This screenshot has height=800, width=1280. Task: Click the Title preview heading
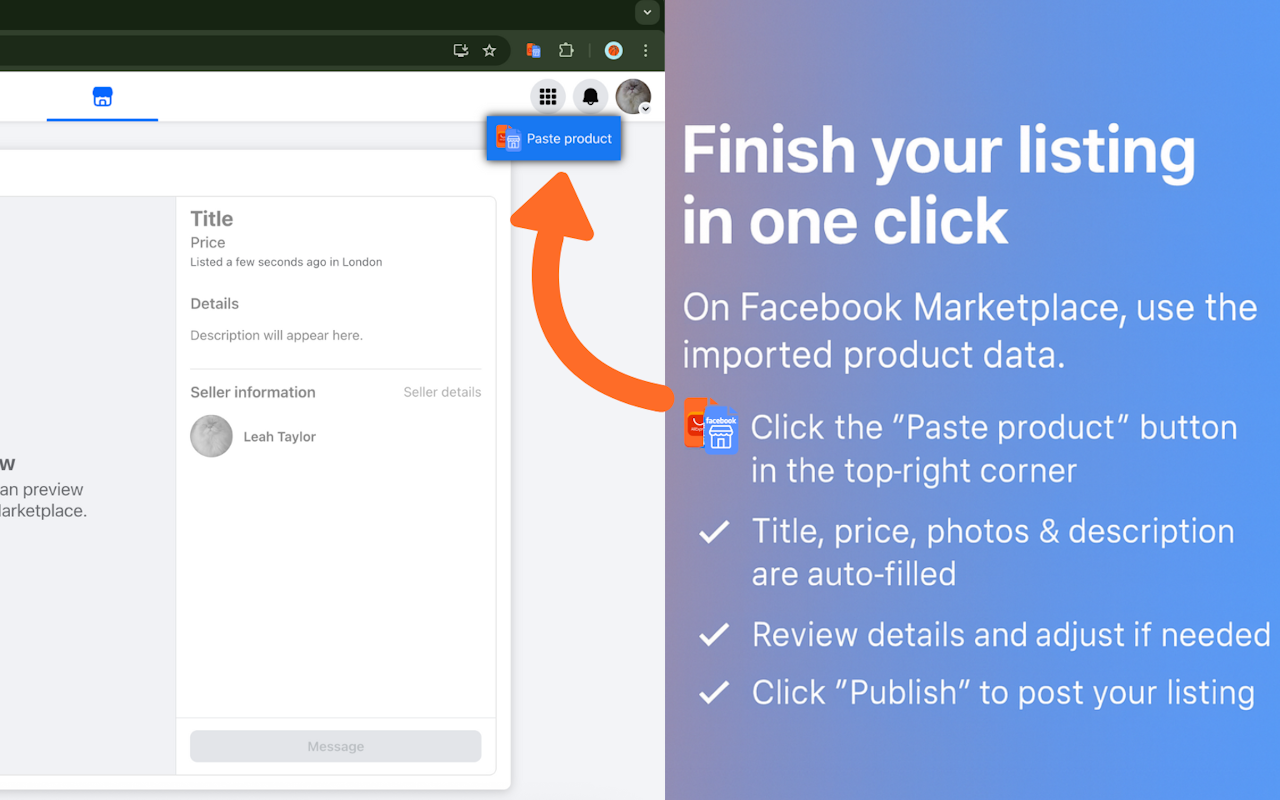[x=212, y=219]
